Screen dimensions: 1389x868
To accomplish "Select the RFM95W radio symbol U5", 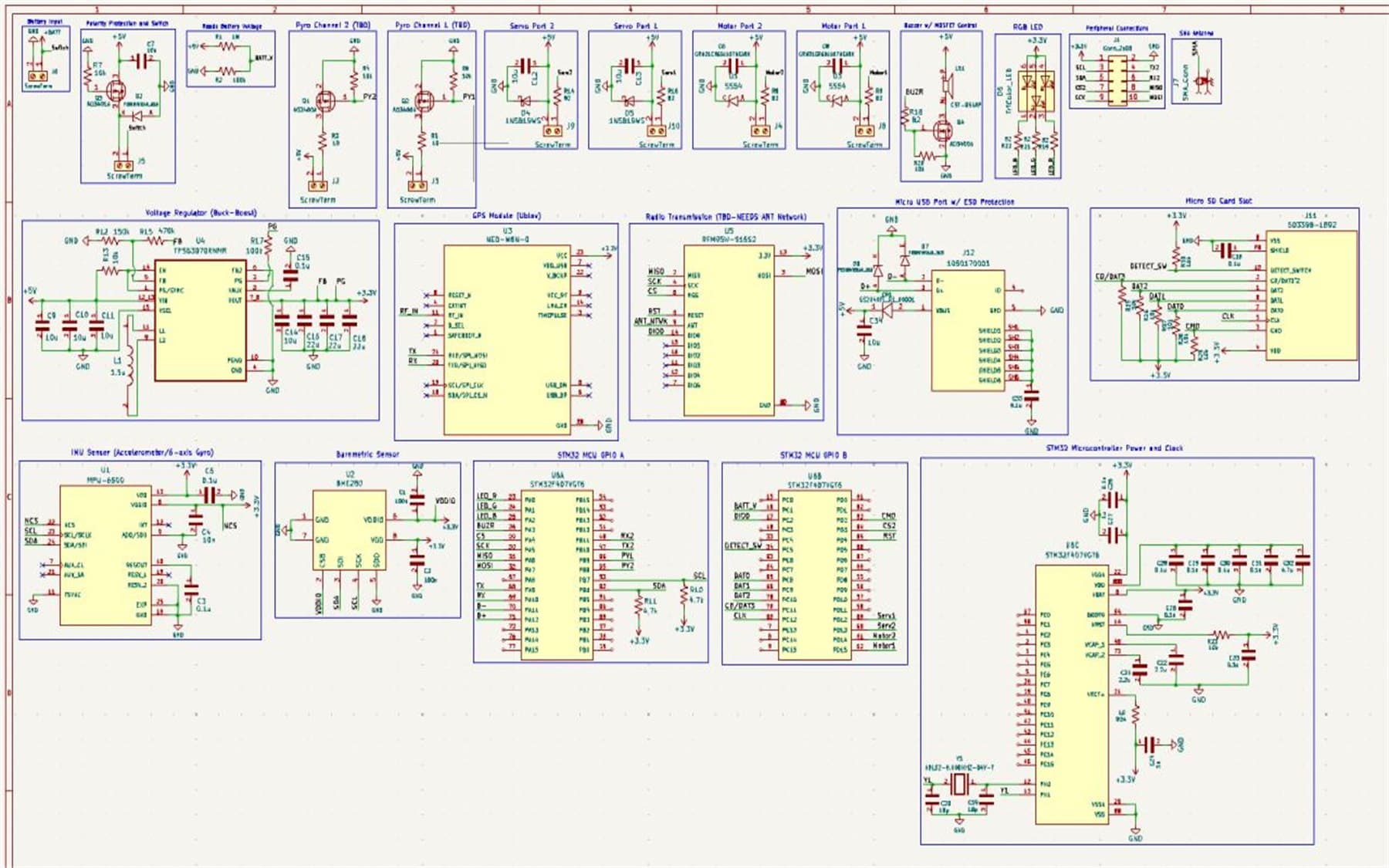I will coord(728,330).
